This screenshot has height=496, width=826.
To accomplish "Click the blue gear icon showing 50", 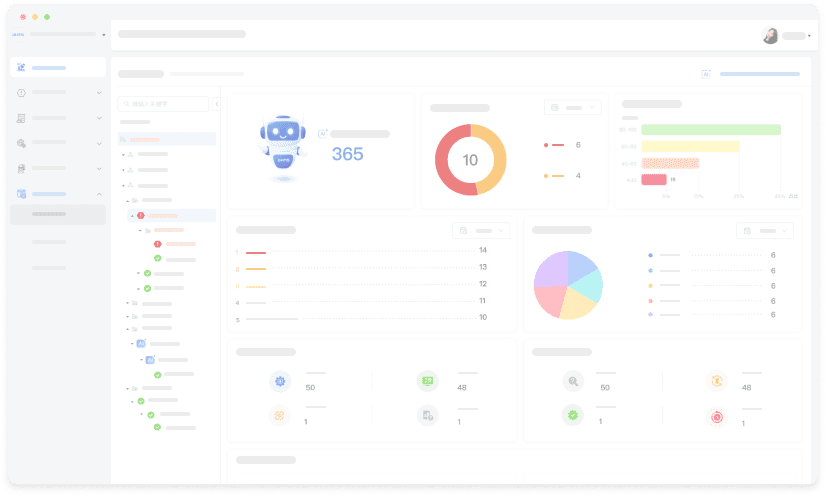I will coord(279,381).
